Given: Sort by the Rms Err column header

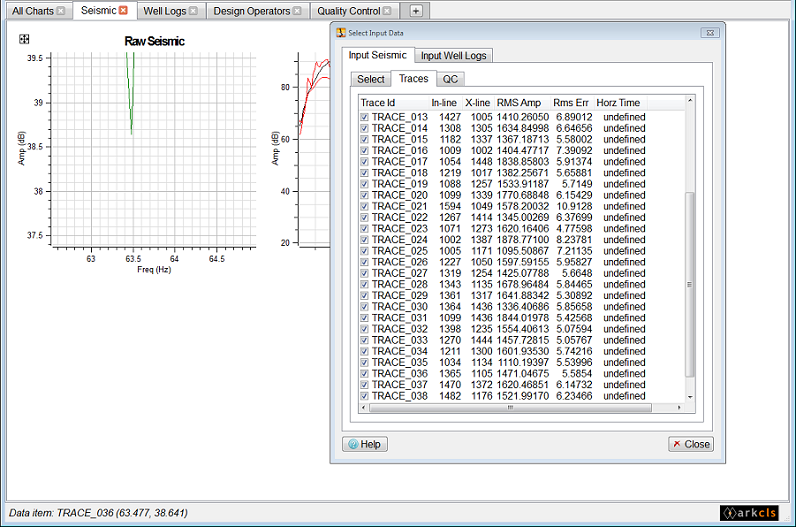Looking at the screenshot, I should (571, 103).
